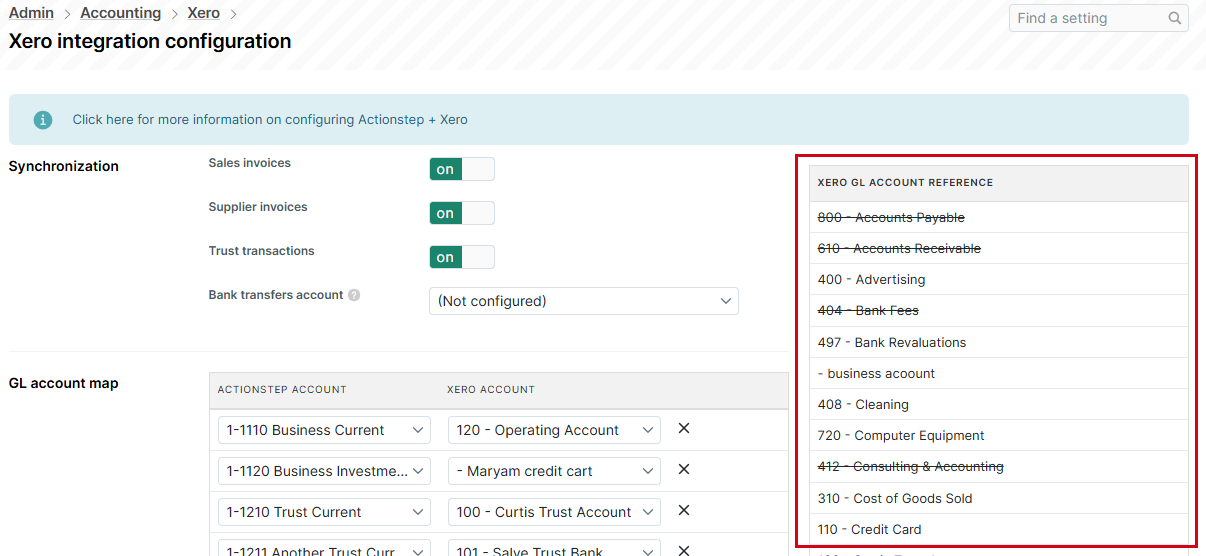Screen dimensions: 1206x556
Task: Select 412 - Consulting & Accounting row
Action: [x=999, y=466]
